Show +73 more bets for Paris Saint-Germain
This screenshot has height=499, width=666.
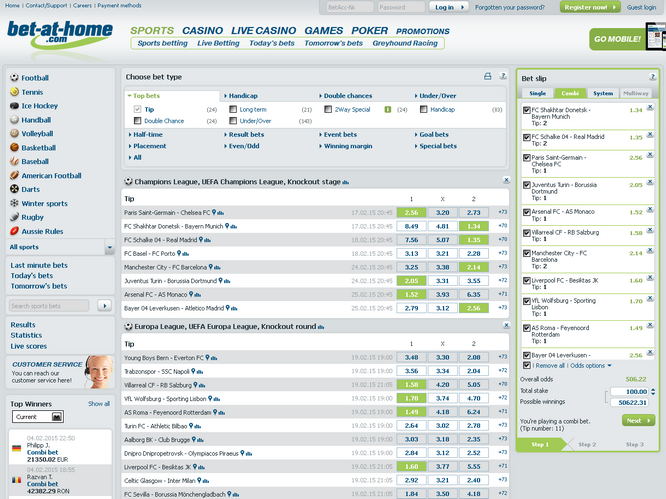pyautogui.click(x=502, y=212)
